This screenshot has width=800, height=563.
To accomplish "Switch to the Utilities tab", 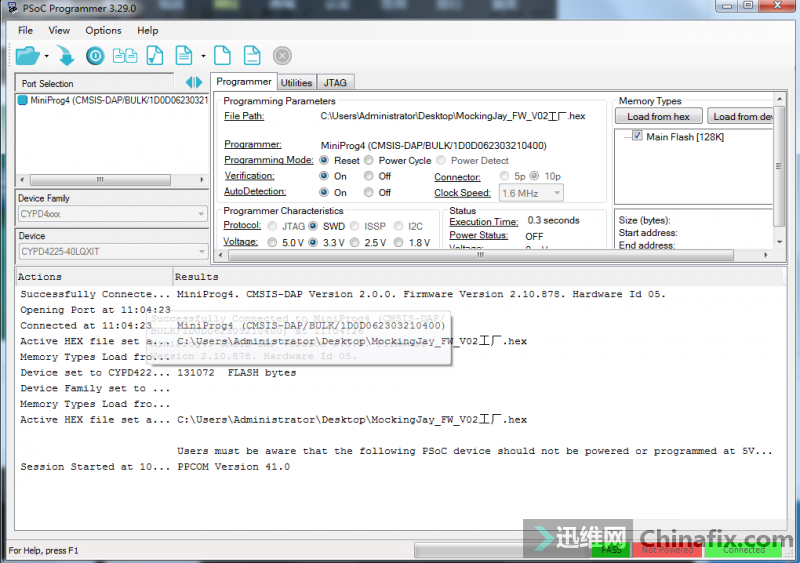I will pyautogui.click(x=296, y=83).
